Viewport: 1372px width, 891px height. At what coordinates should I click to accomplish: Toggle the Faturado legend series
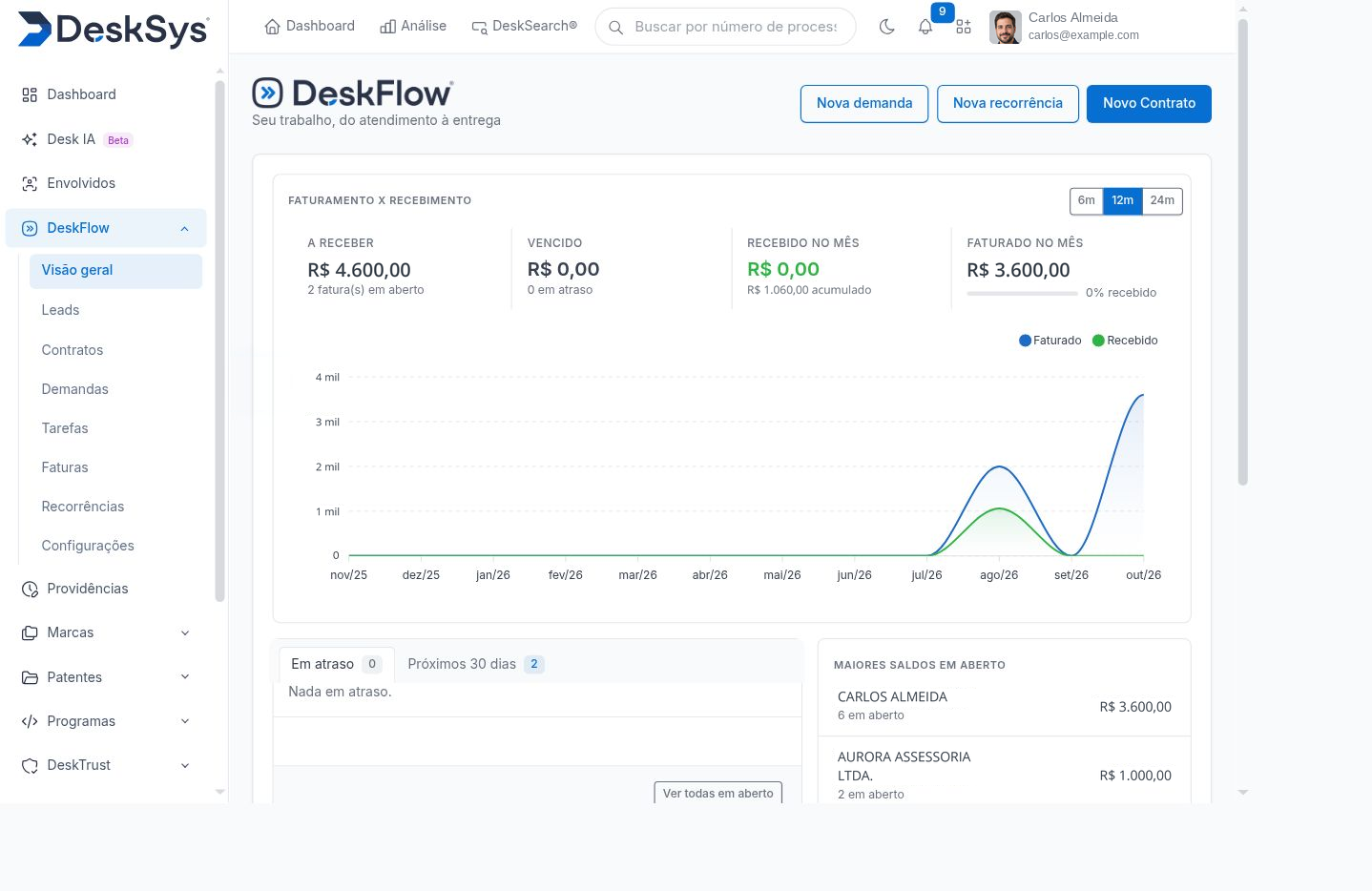coord(1050,341)
